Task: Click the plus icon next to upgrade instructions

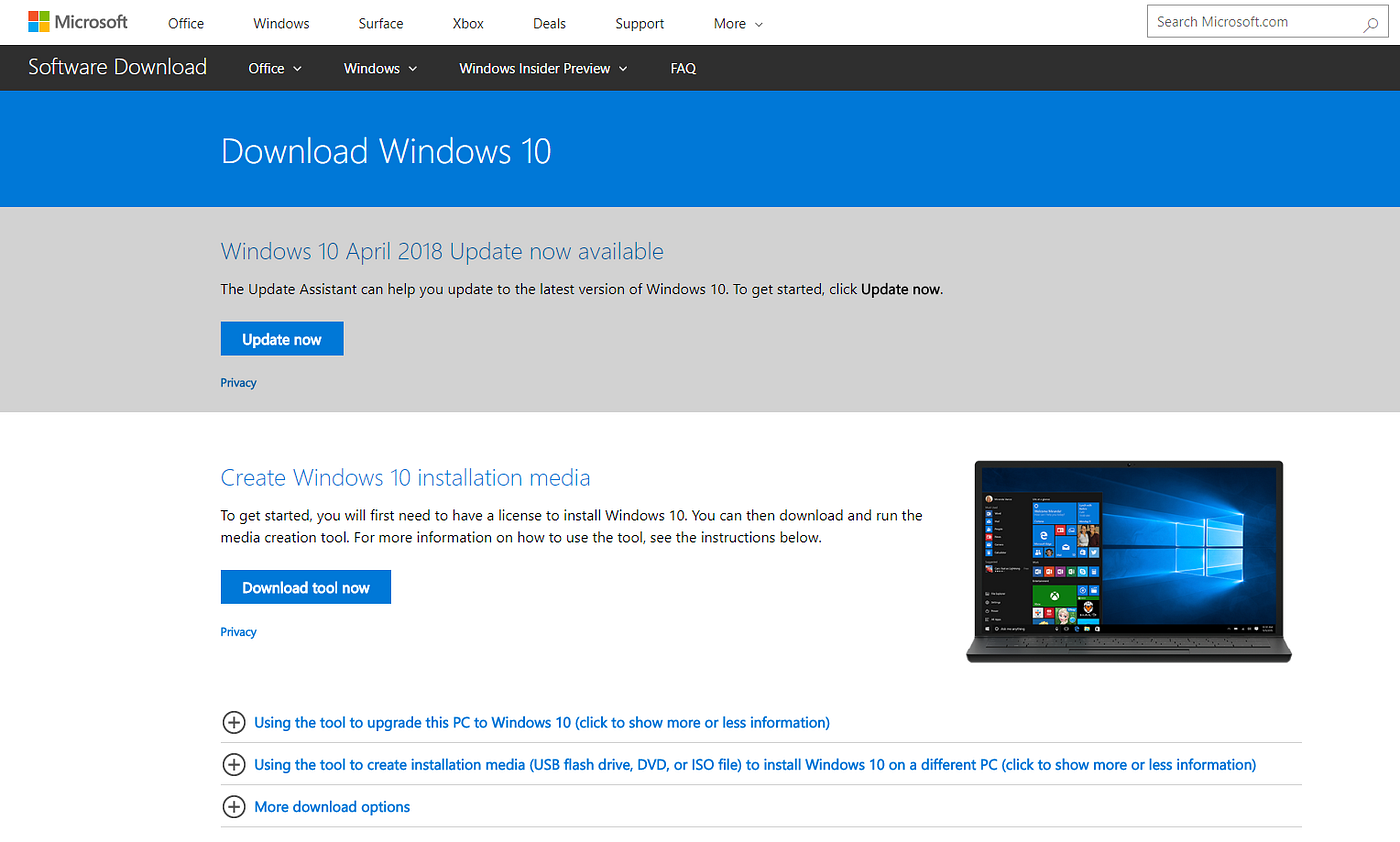Action: [x=234, y=722]
